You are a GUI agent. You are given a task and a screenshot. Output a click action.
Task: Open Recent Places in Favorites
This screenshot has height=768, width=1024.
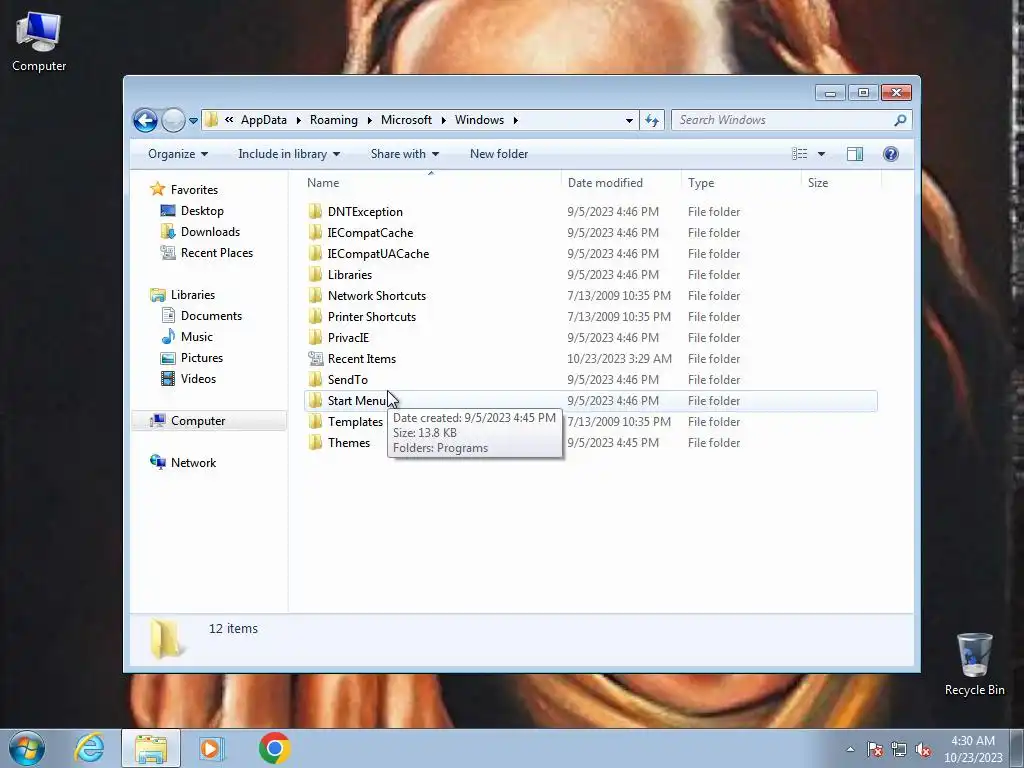(216, 253)
